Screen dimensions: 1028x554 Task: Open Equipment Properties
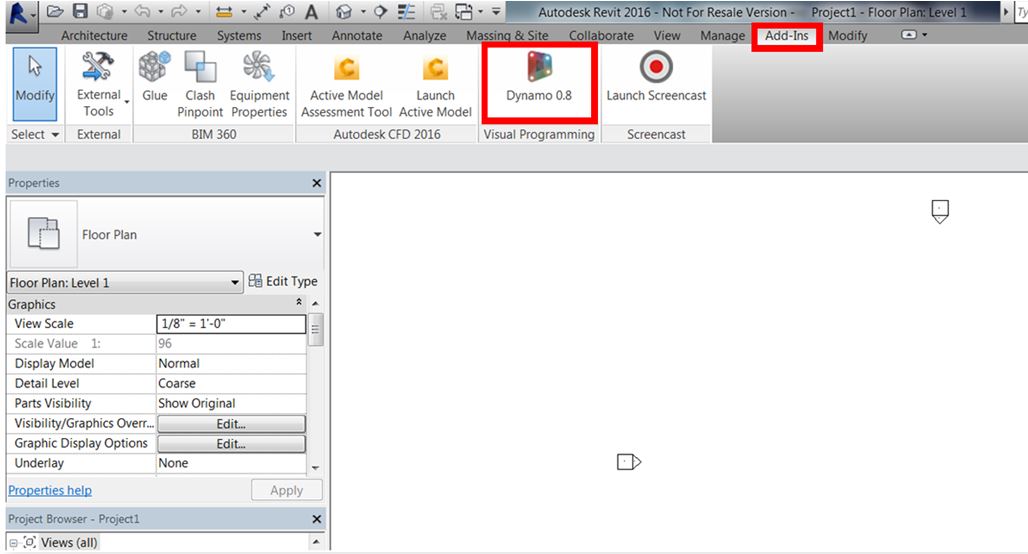click(x=259, y=85)
